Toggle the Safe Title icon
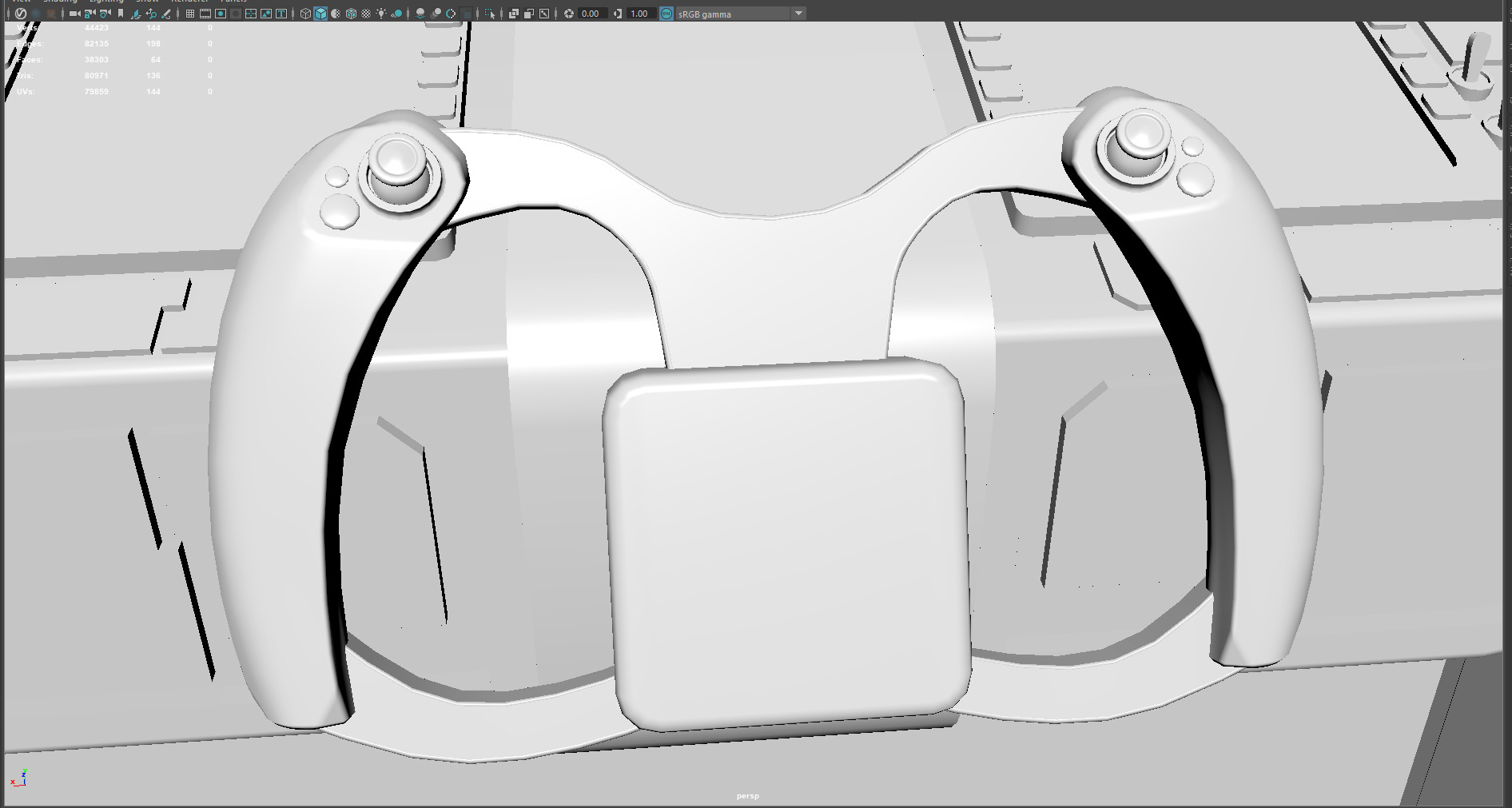 (x=281, y=14)
